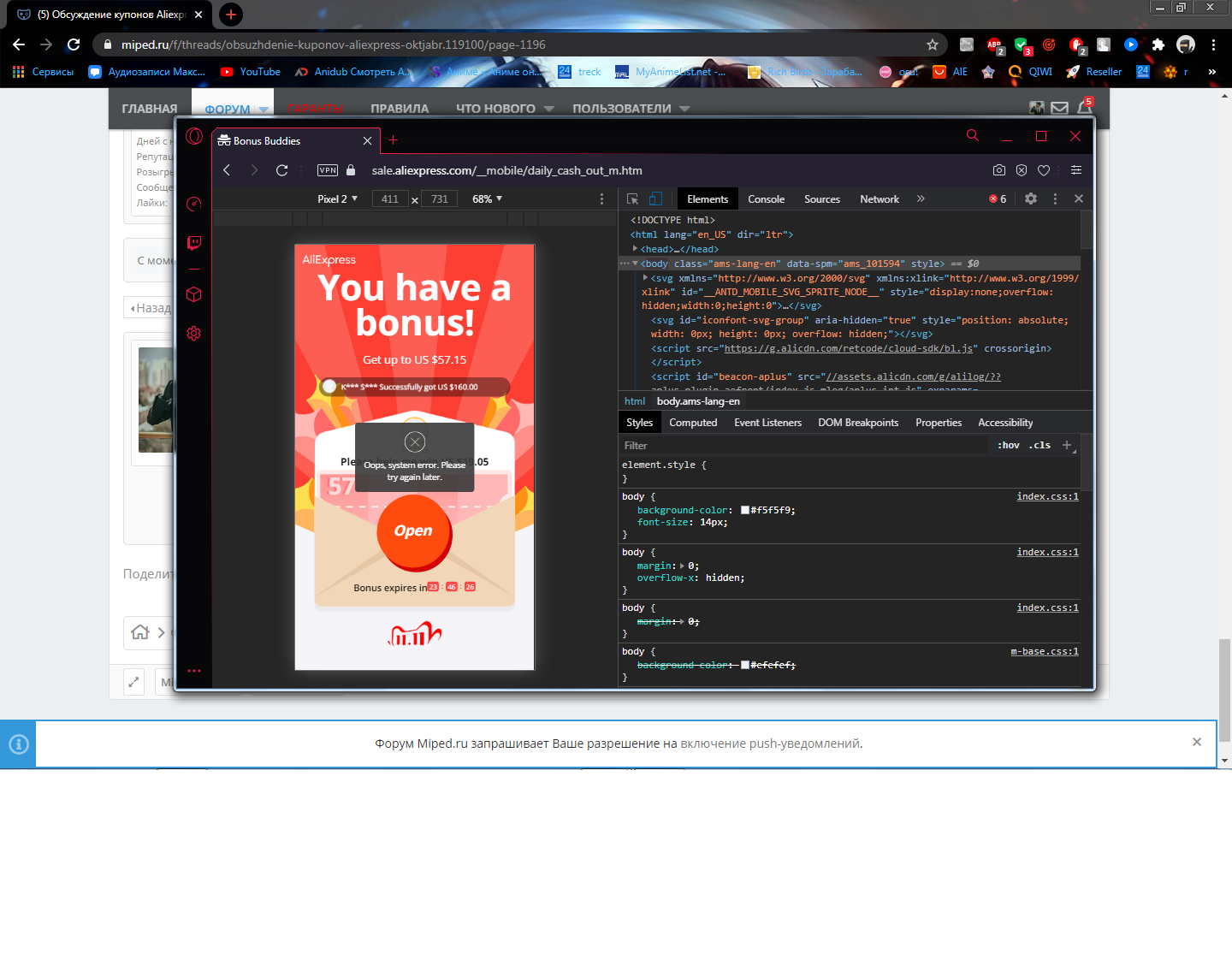Open Chrome extensions puzzle icon
The image size is (1232, 960).
tap(1158, 44)
